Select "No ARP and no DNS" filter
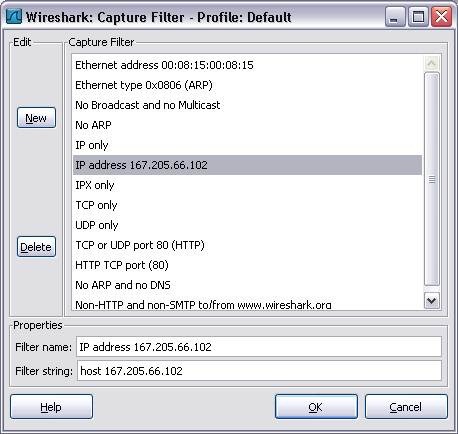 pos(247,285)
